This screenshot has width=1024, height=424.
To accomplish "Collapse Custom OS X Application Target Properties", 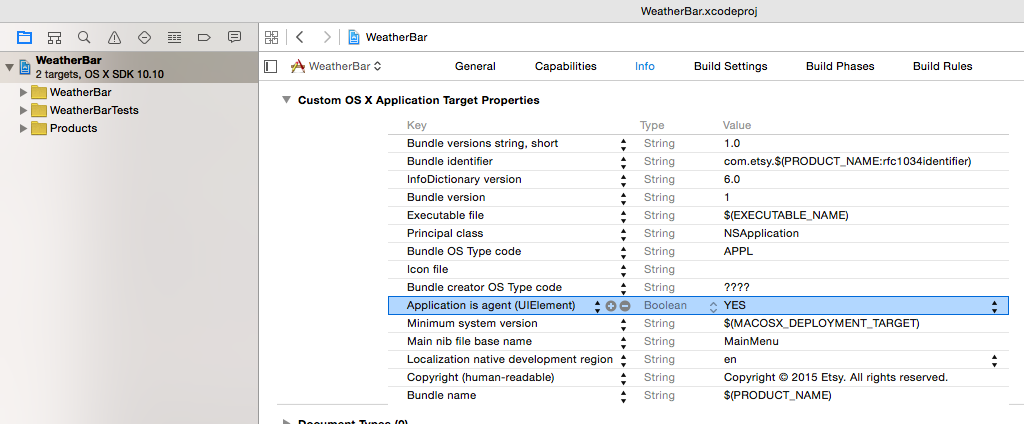I will (x=285, y=100).
